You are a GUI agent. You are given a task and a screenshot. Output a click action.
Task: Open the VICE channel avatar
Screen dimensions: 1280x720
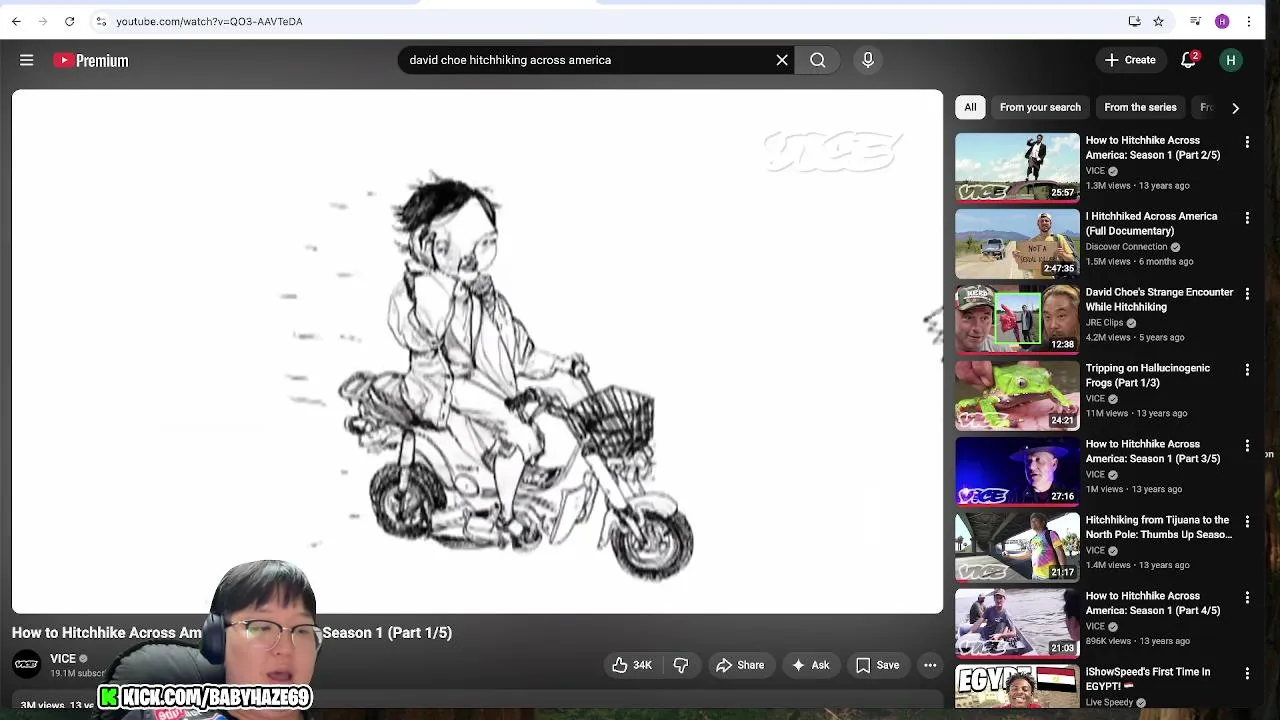27,664
